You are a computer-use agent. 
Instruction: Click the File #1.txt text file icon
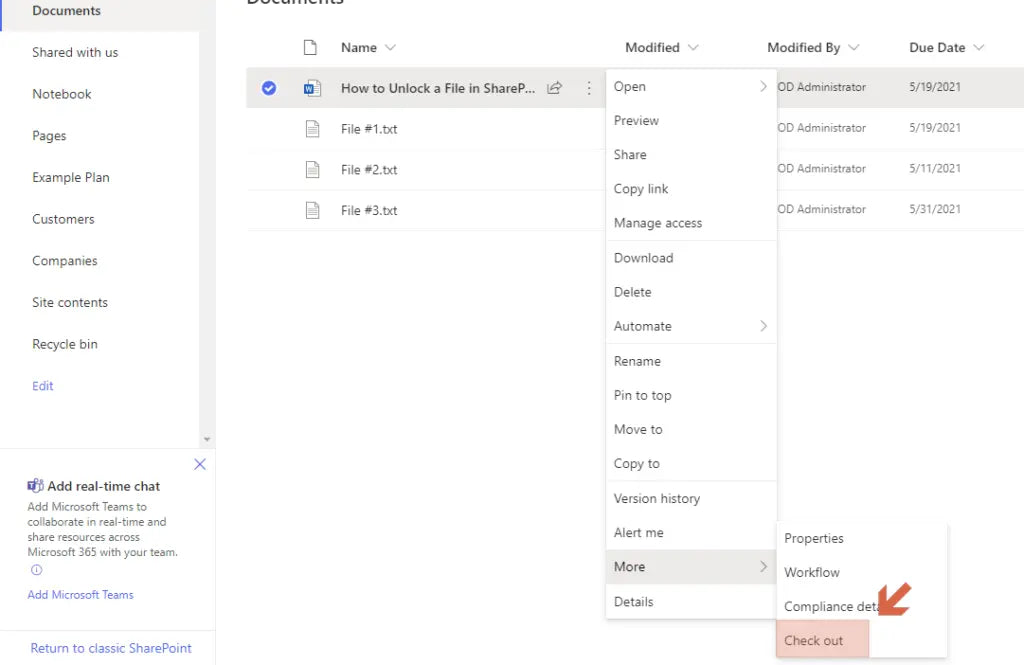tap(312, 129)
